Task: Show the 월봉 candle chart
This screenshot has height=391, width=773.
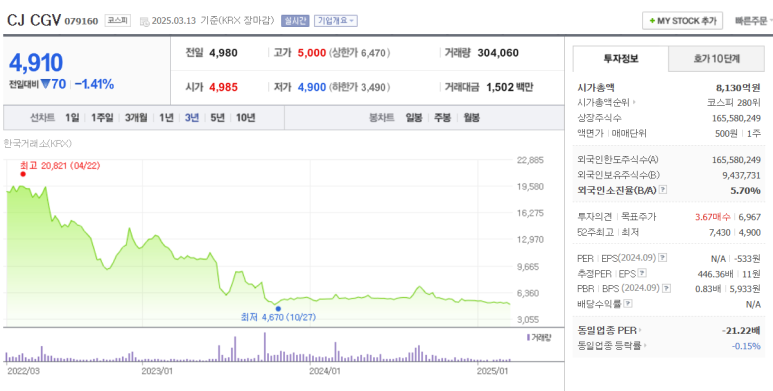Action: (x=471, y=117)
